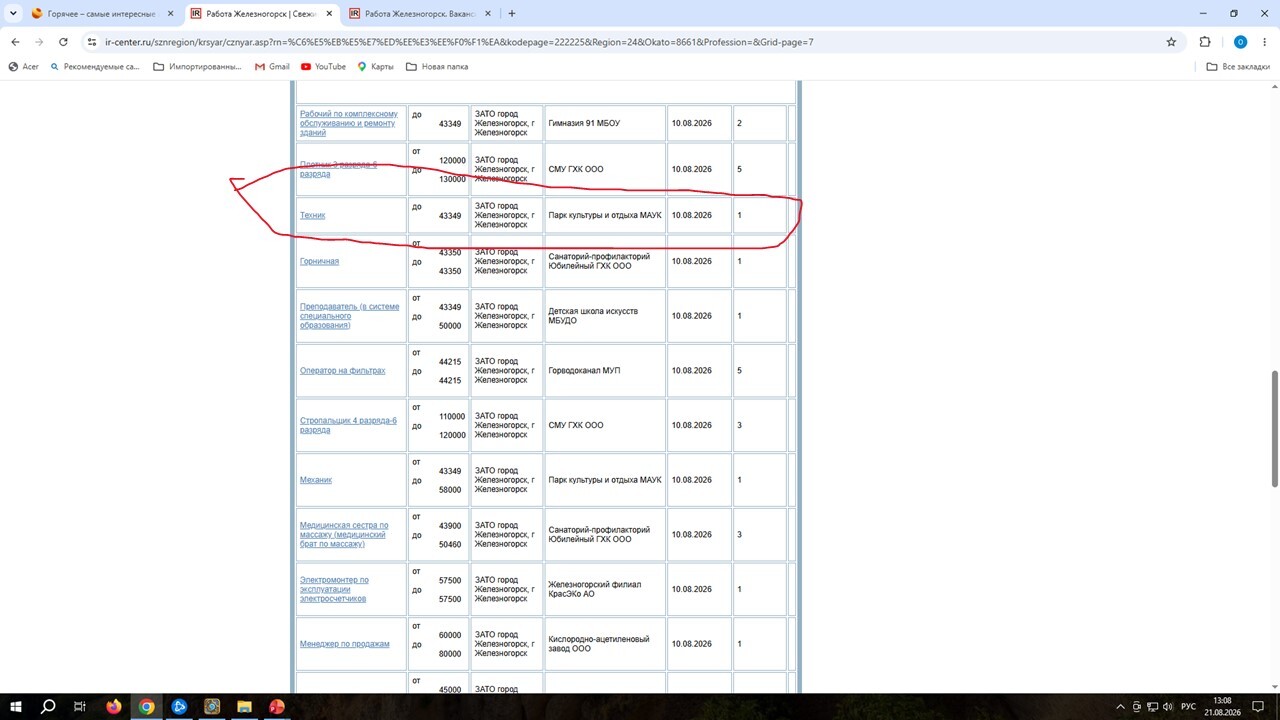
Task: Open Task View on the taskbar
Action: [x=80, y=707]
